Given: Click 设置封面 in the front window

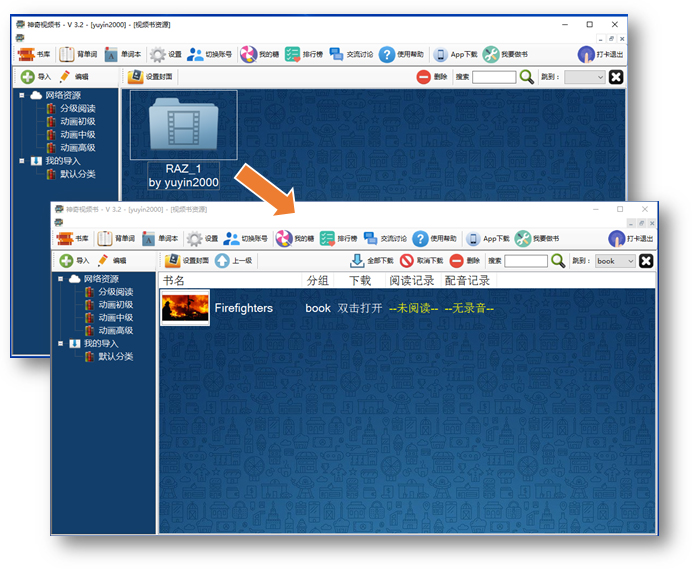Looking at the screenshot, I should point(187,260).
